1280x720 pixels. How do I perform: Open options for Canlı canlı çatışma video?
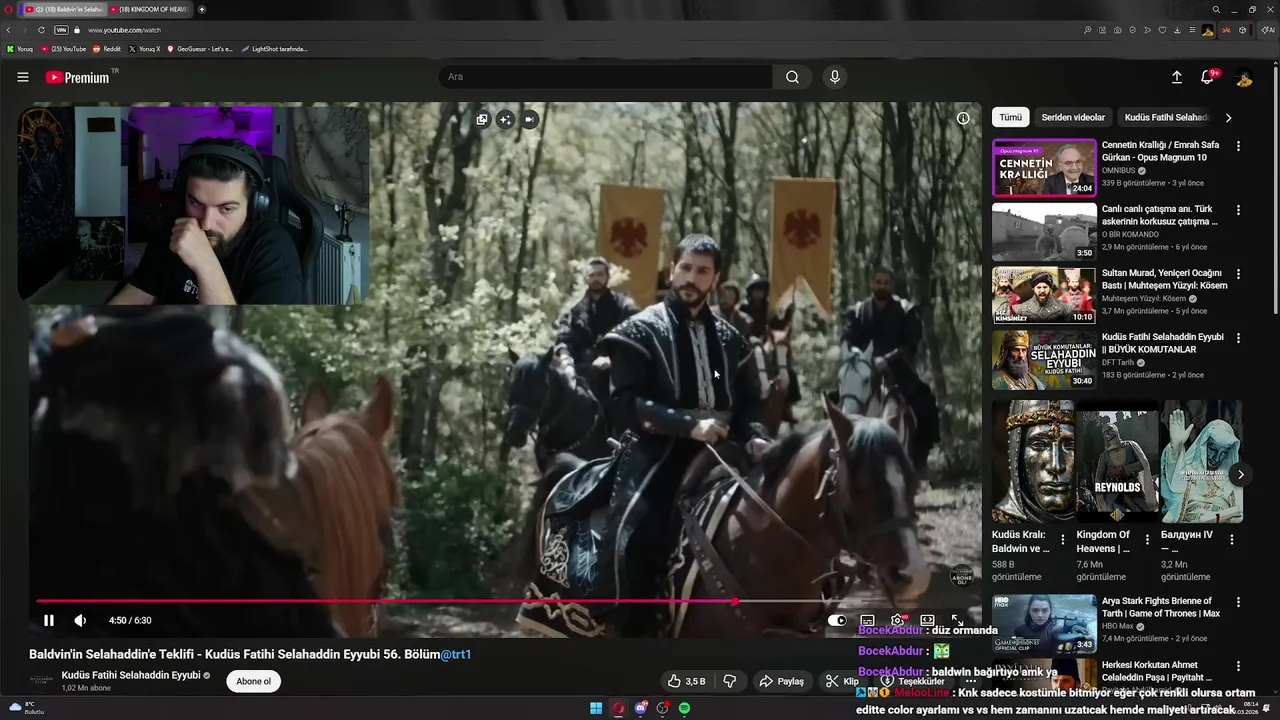point(1238,210)
